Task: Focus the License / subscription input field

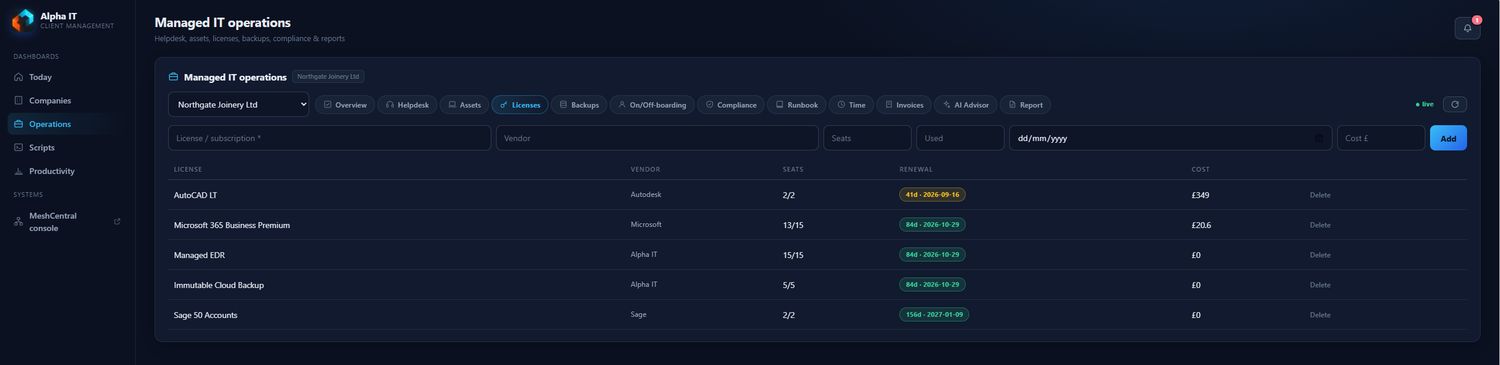Action: tap(329, 138)
